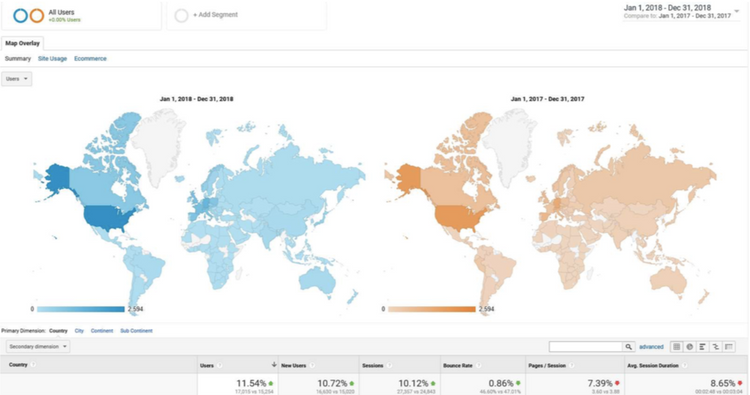Image resolution: width=750 pixels, height=395 pixels.
Task: Open the Ecommerce sub-tab
Action: click(x=90, y=58)
